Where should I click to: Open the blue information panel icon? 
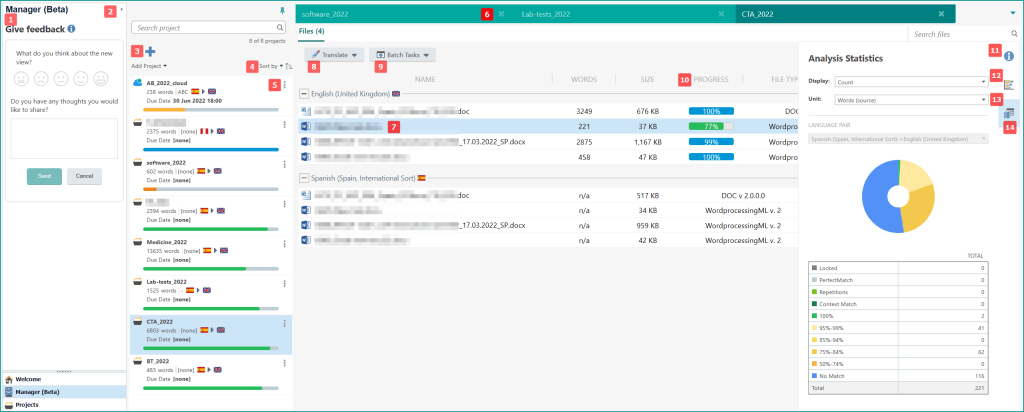1009,57
